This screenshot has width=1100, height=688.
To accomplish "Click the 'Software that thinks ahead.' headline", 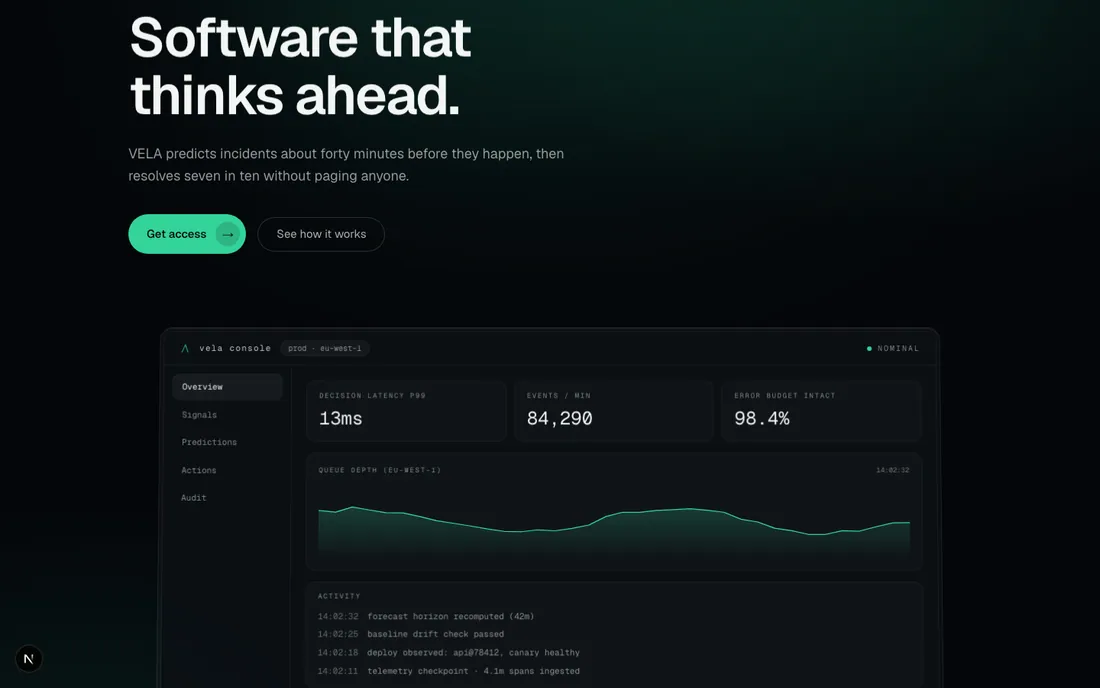I will click(x=300, y=67).
